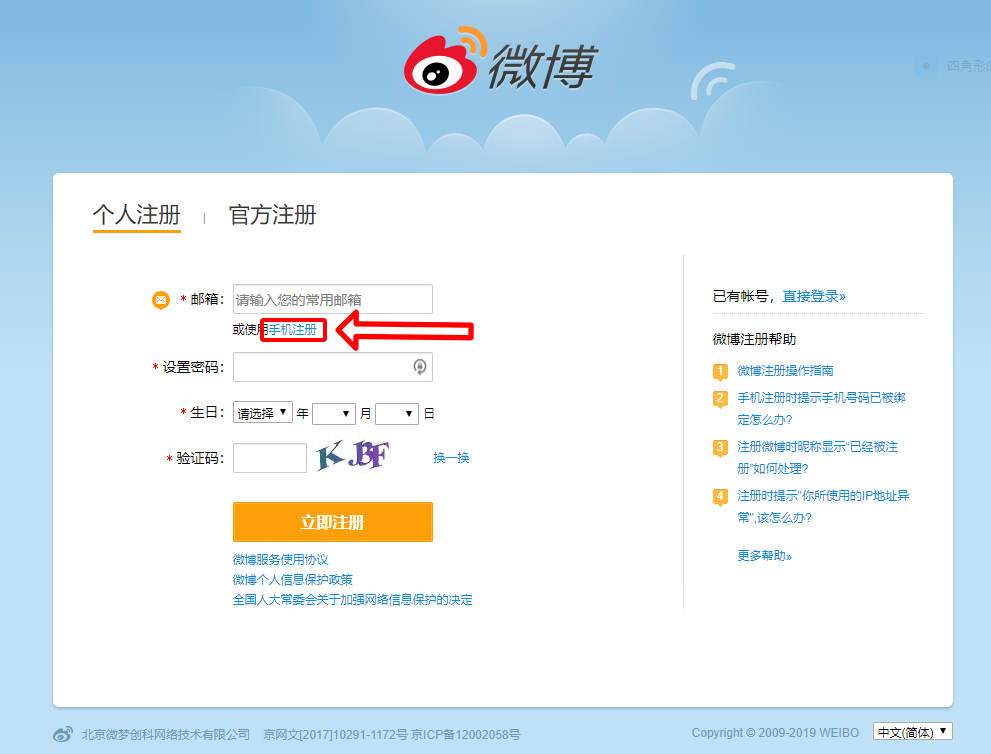Click the Weibo logo at top
This screenshot has width=991, height=754.
pyautogui.click(x=501, y=61)
